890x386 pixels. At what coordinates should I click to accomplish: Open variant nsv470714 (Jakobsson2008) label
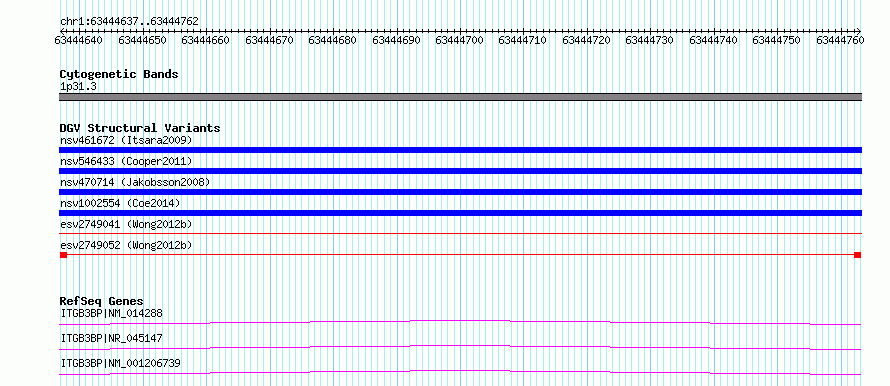click(135, 182)
